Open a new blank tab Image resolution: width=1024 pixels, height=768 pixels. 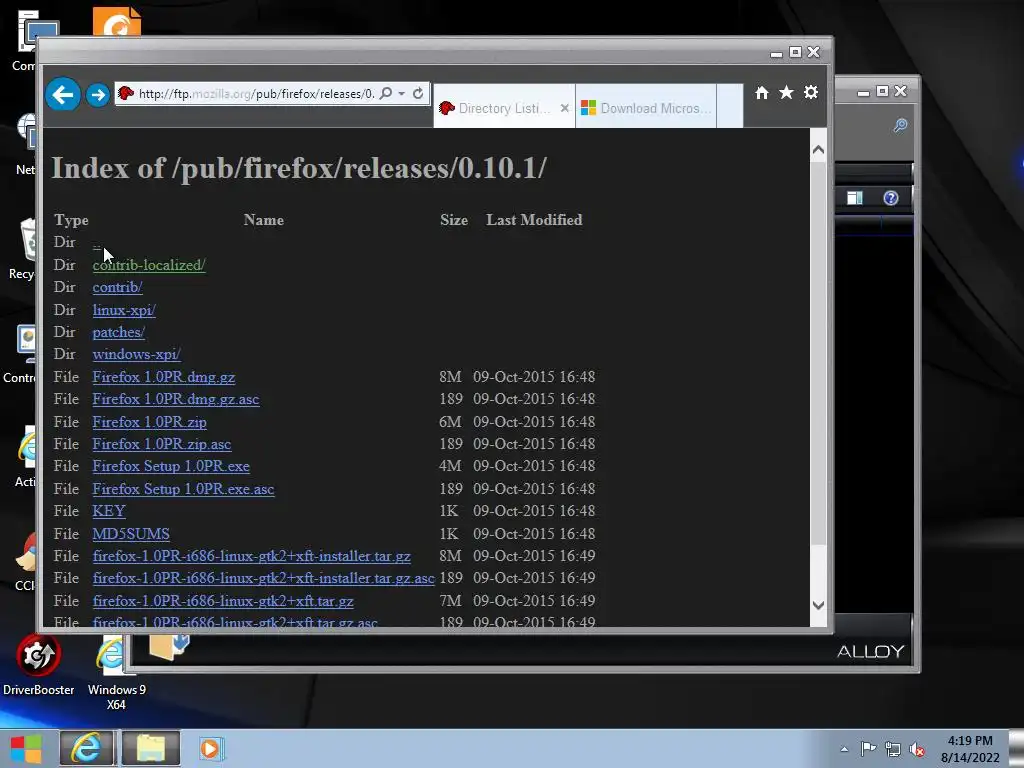pyautogui.click(x=729, y=106)
